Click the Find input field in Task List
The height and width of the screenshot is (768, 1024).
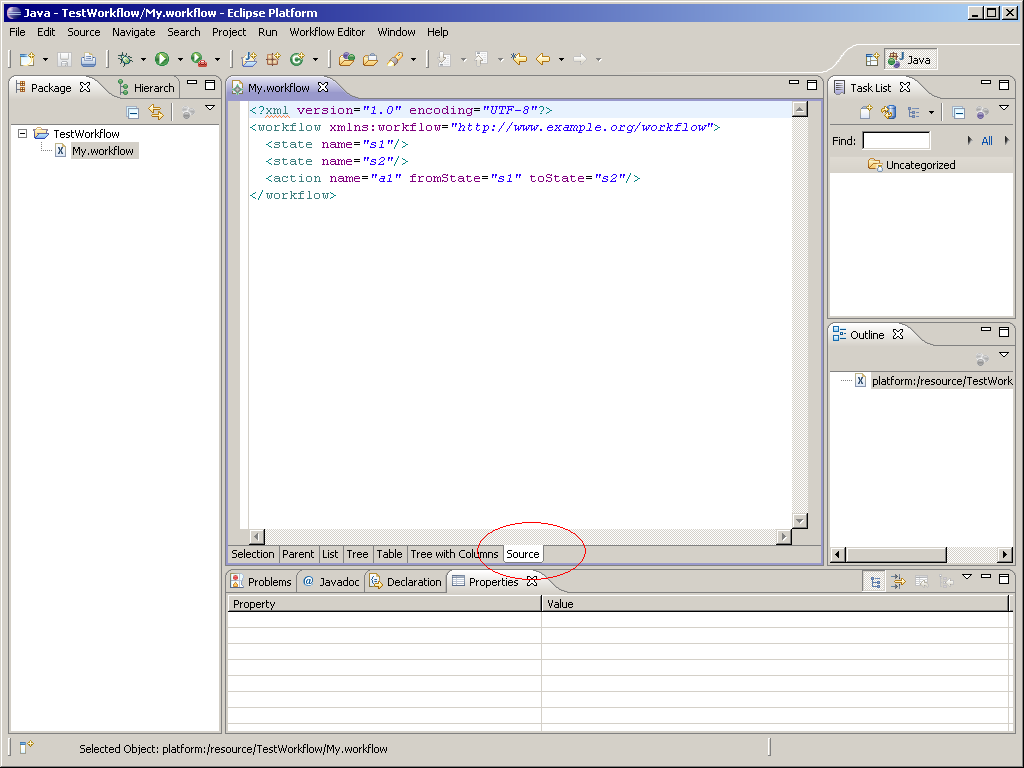pyautogui.click(x=896, y=141)
